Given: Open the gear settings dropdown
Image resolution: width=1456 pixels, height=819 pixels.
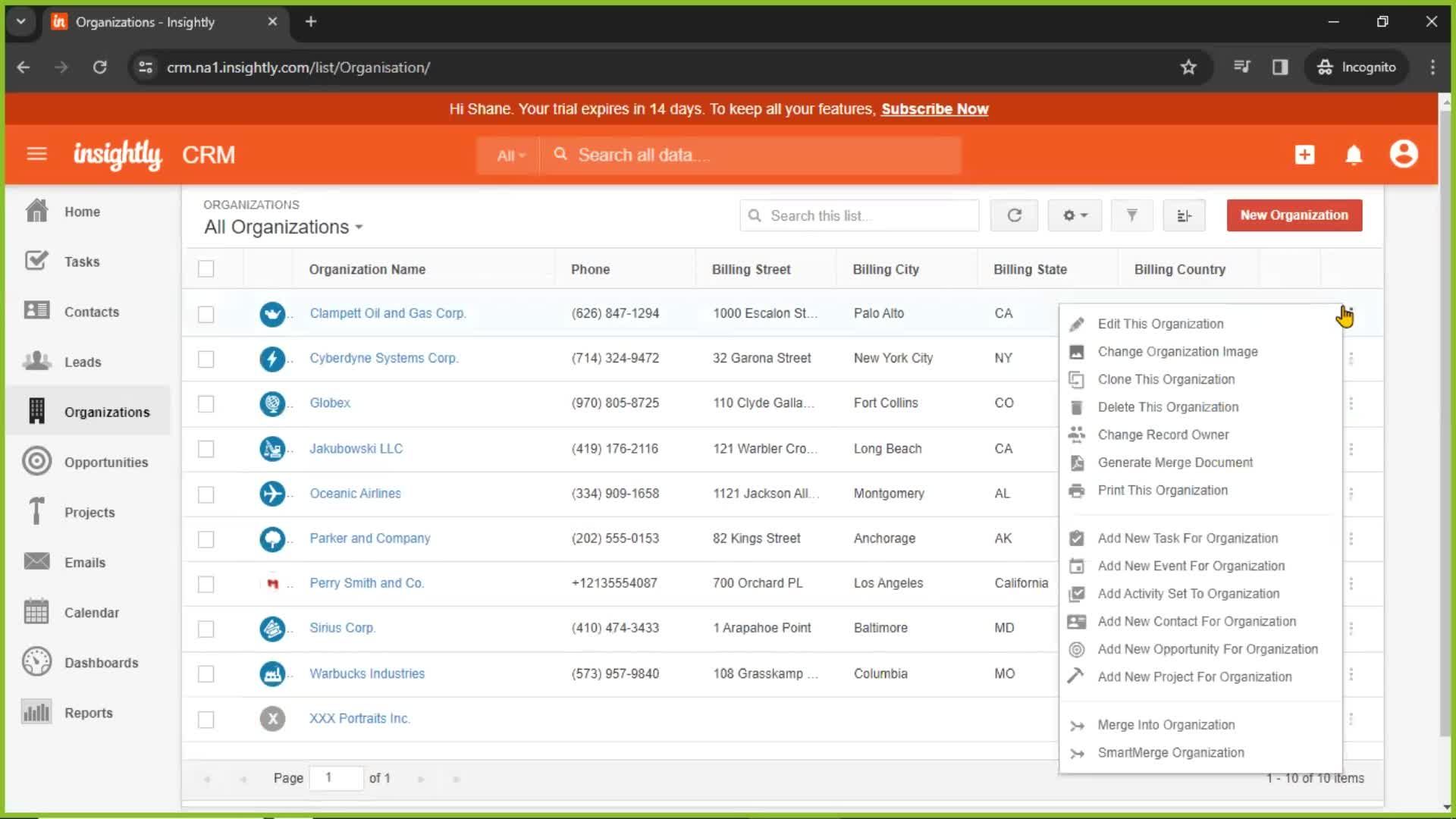Looking at the screenshot, I should (x=1075, y=215).
